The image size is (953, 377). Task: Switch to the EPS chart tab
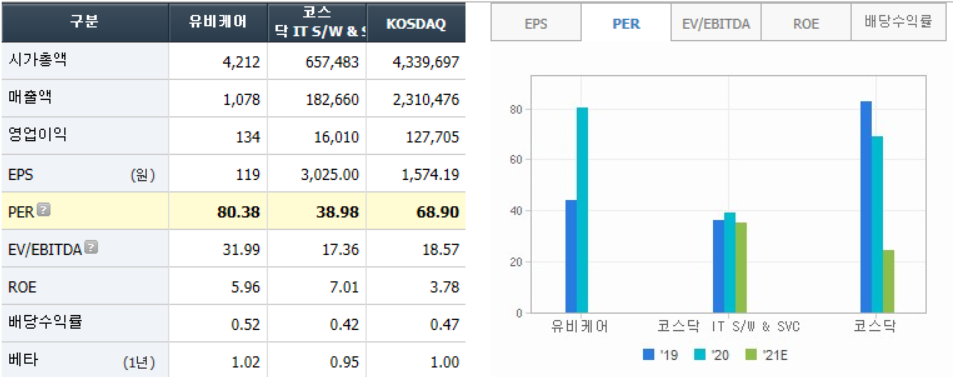[536, 24]
